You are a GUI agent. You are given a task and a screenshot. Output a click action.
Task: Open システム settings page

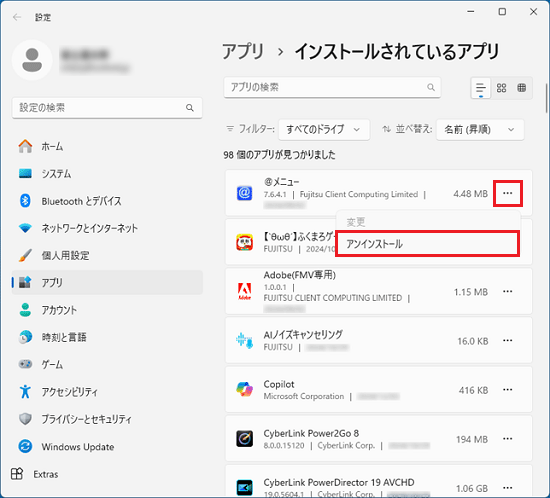[107, 174]
